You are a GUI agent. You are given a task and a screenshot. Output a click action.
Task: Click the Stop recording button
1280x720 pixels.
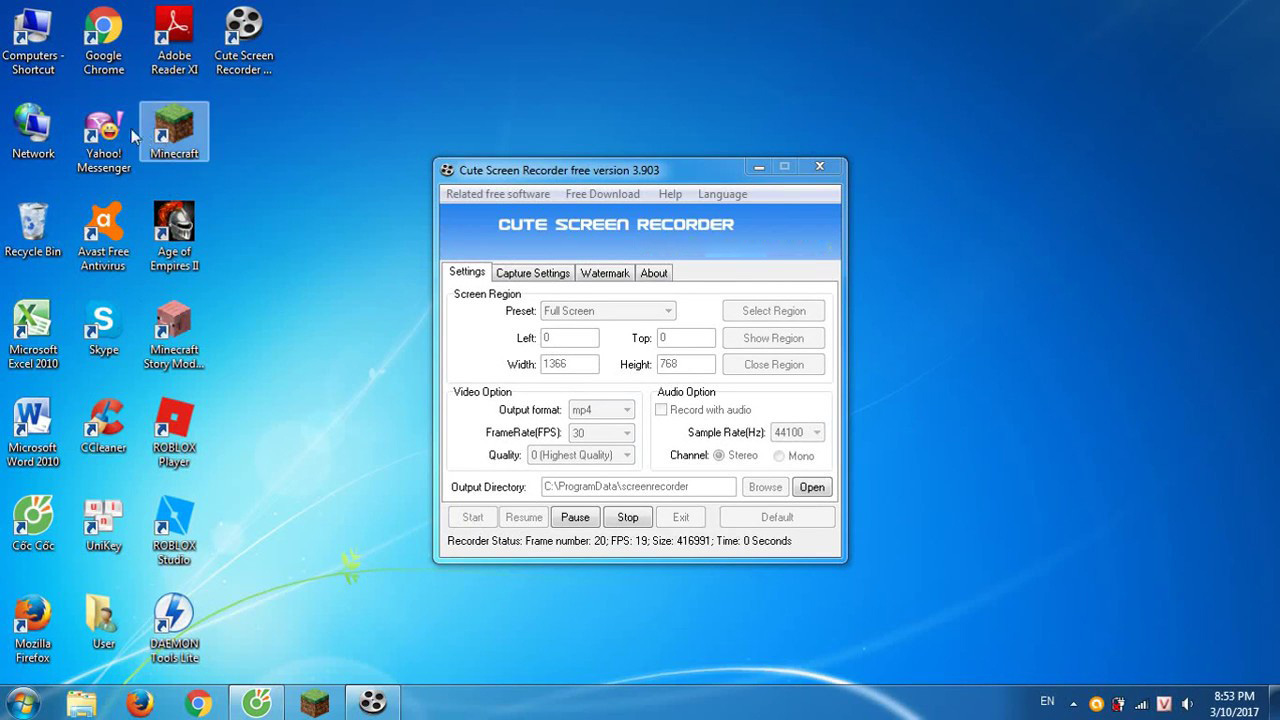[x=628, y=517]
